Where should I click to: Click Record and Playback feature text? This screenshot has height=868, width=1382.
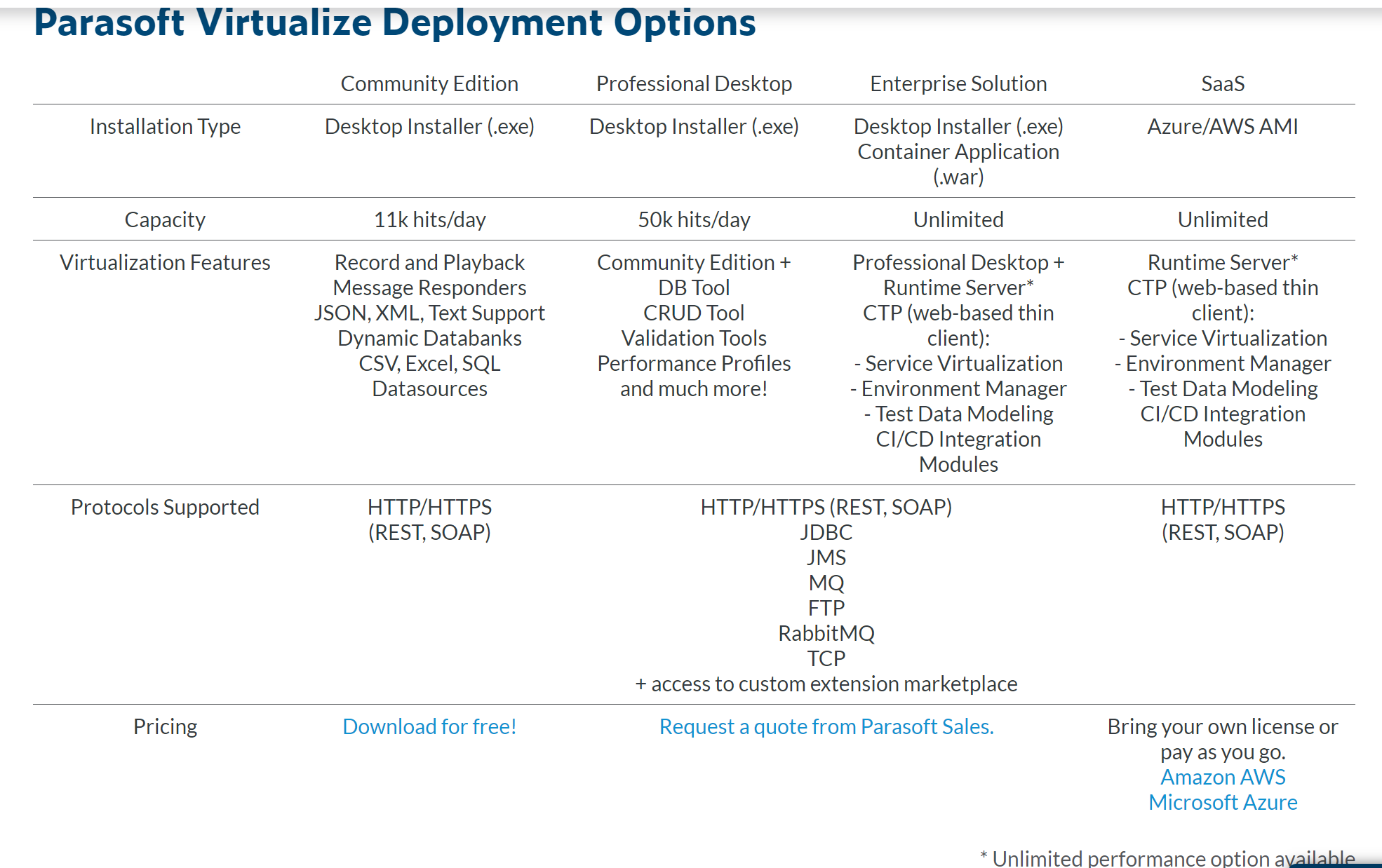pyautogui.click(x=429, y=262)
